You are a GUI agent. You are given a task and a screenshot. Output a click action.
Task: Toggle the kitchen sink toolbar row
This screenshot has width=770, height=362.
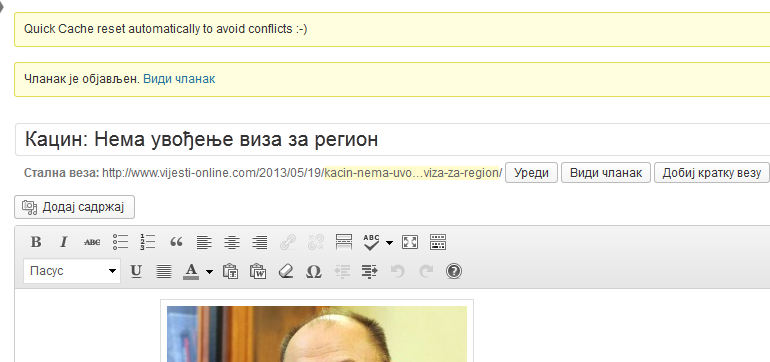tap(438, 242)
